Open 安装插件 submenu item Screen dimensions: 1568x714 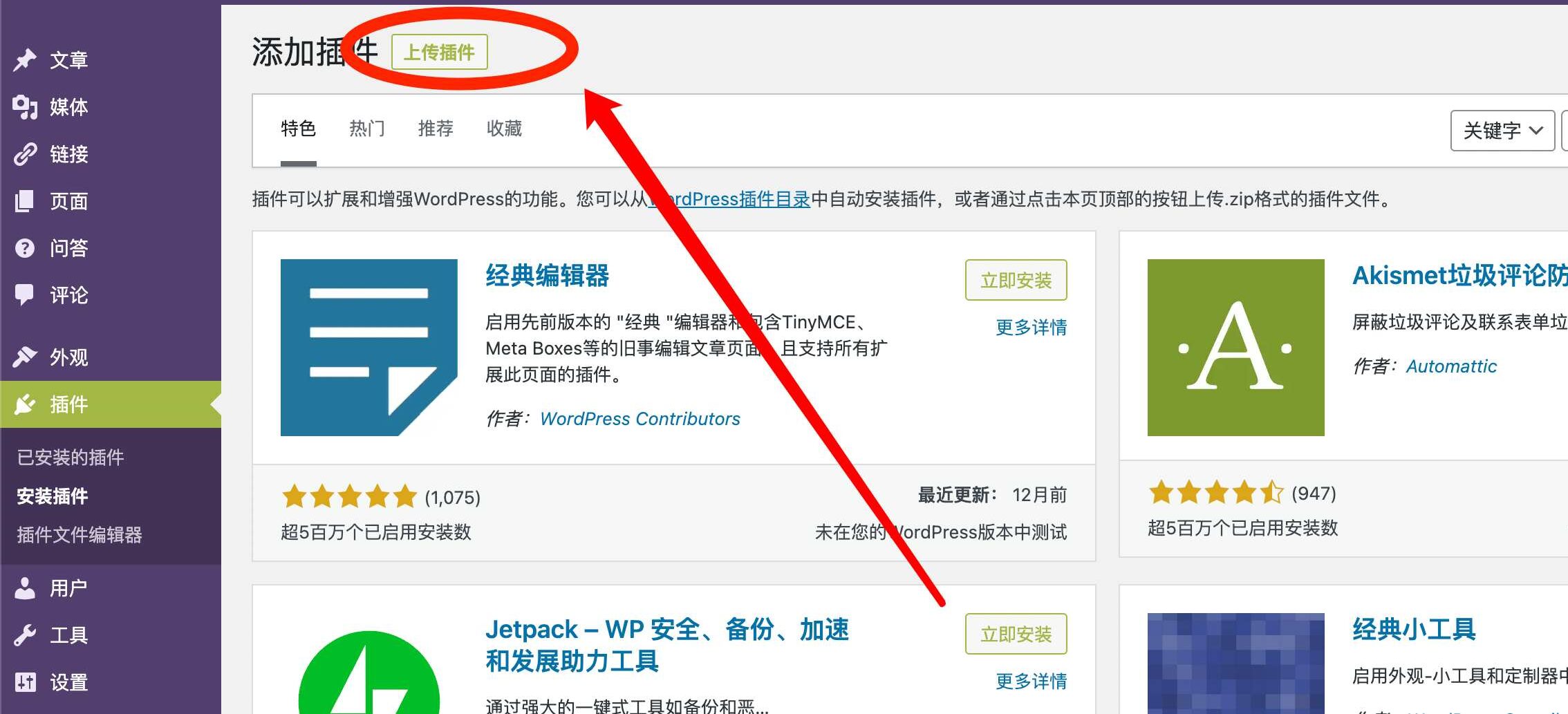tap(52, 496)
